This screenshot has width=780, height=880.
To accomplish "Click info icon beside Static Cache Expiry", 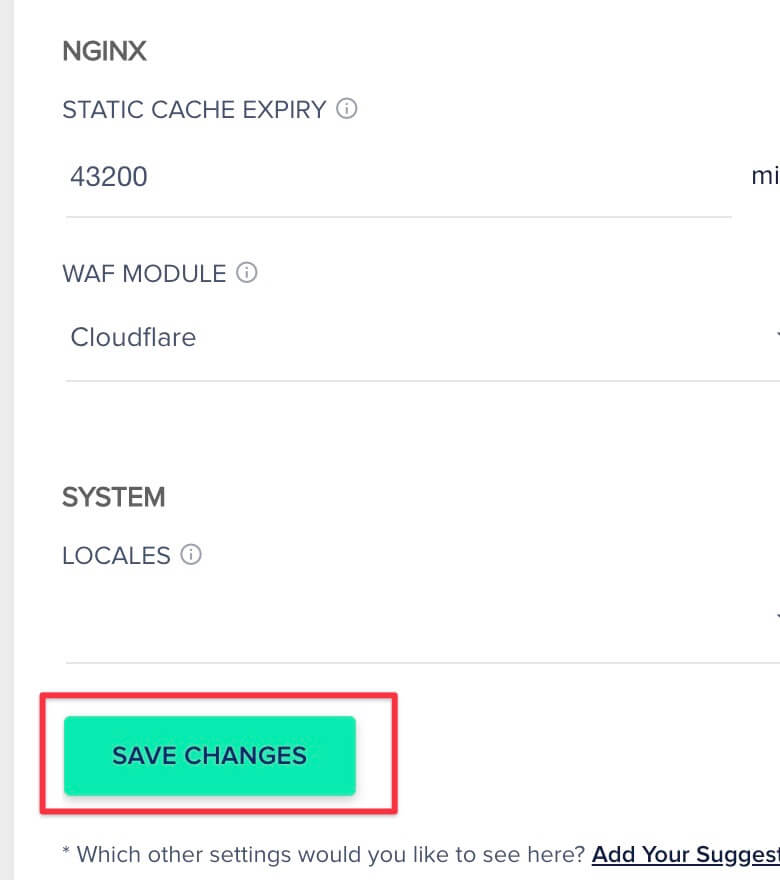I will [x=346, y=108].
